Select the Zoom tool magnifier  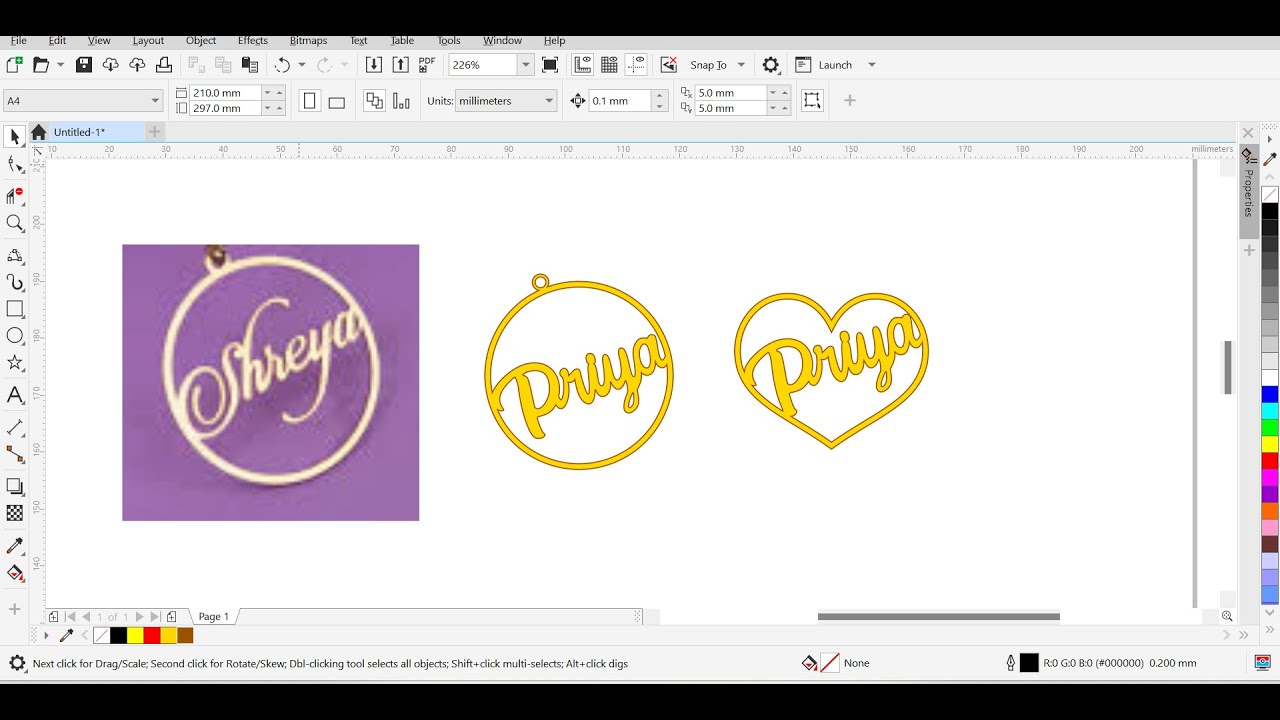[x=14, y=223]
